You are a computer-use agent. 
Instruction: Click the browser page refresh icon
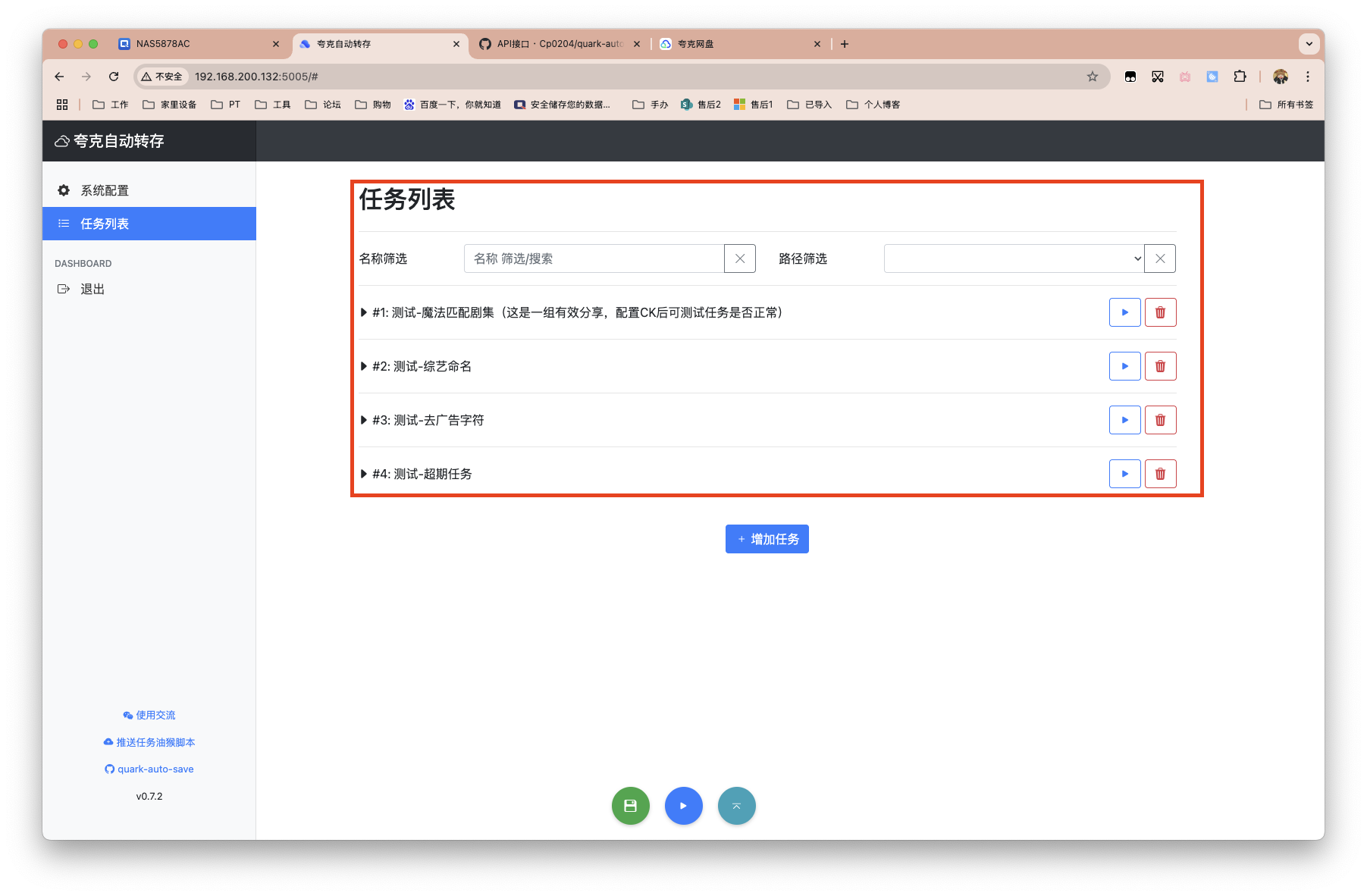[x=114, y=76]
